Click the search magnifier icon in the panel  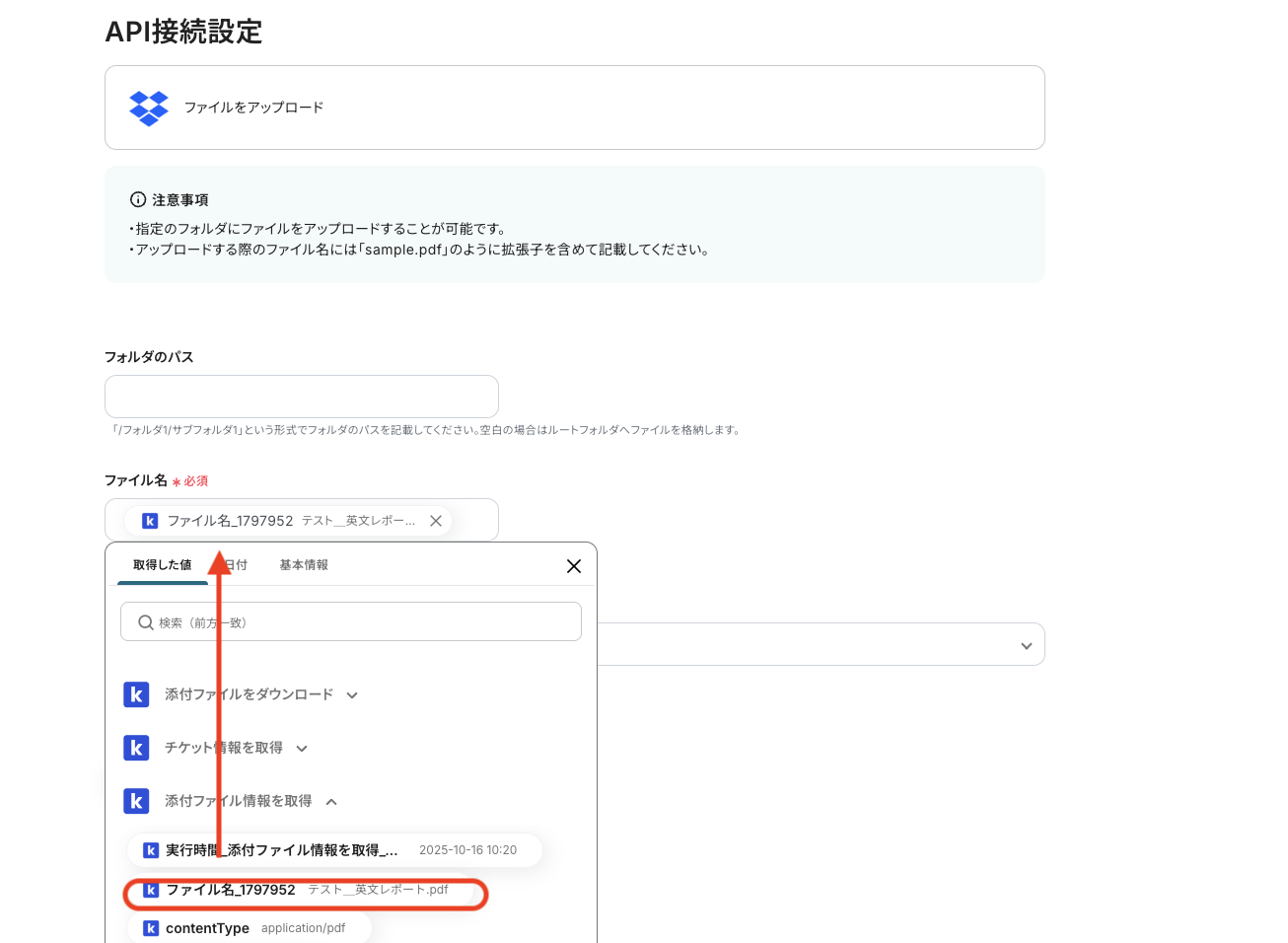(x=144, y=621)
